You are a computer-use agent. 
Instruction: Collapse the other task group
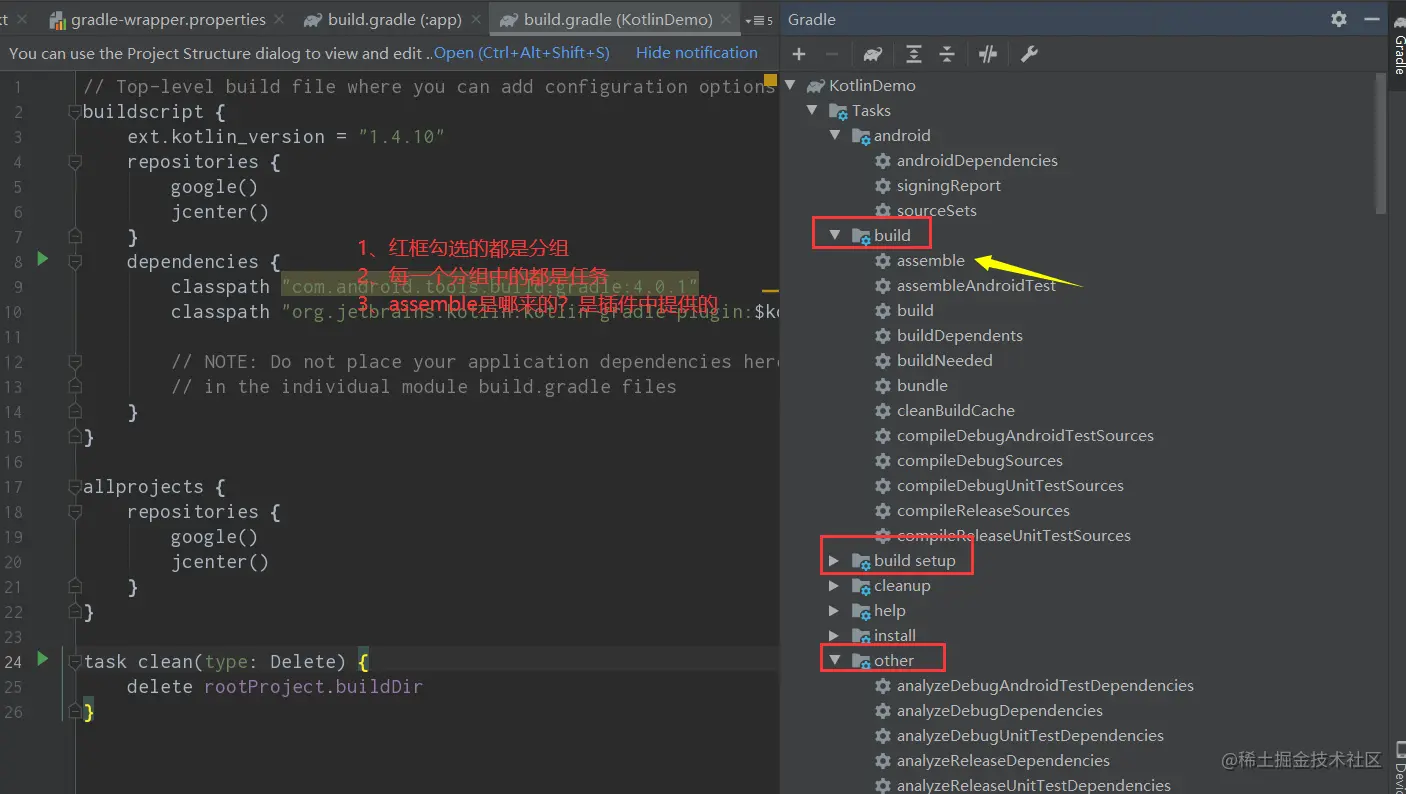point(835,660)
